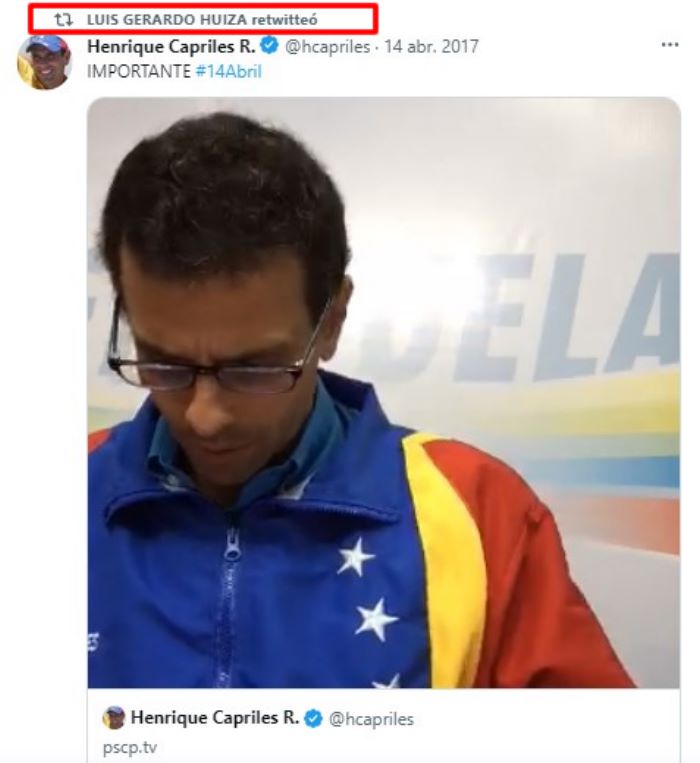700x763 pixels.
Task: Open the three-dot tweet options menu
Action: (x=669, y=45)
